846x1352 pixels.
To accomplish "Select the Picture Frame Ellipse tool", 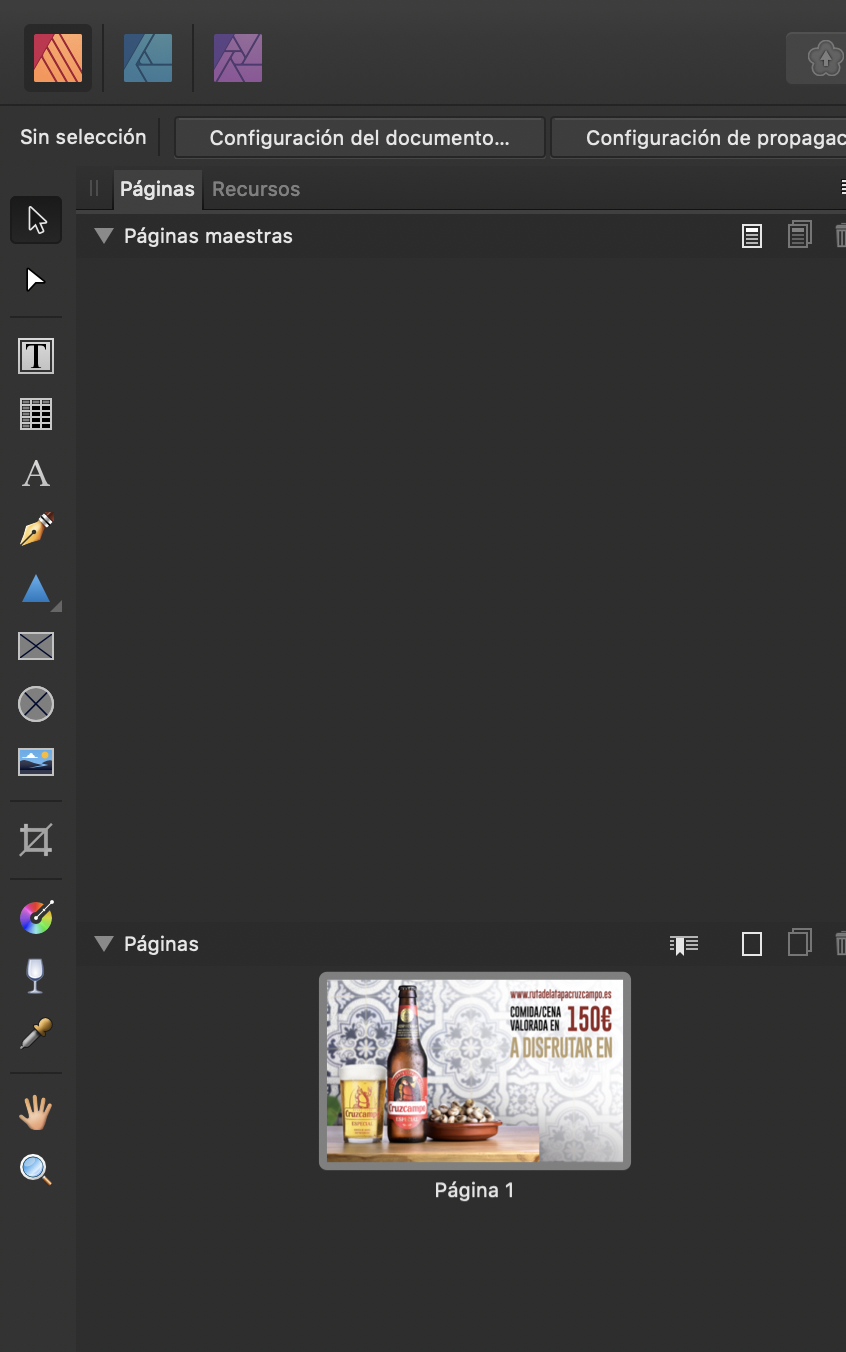I will 36,704.
